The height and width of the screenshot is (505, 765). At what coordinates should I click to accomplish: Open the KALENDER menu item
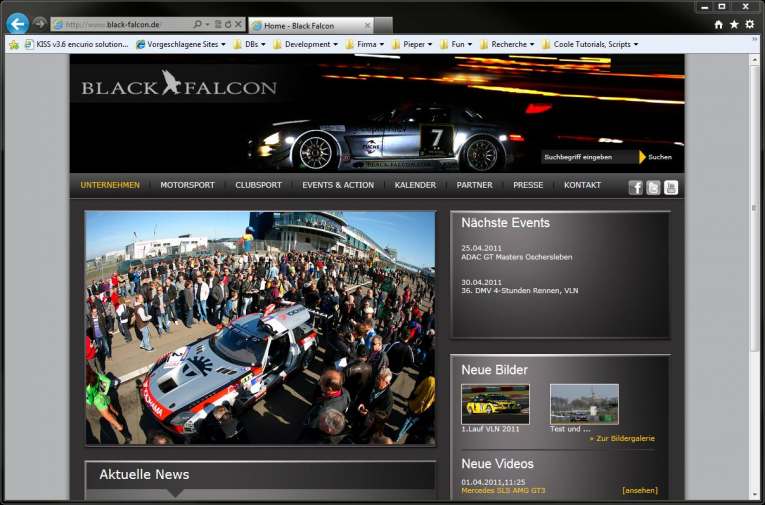pos(415,185)
